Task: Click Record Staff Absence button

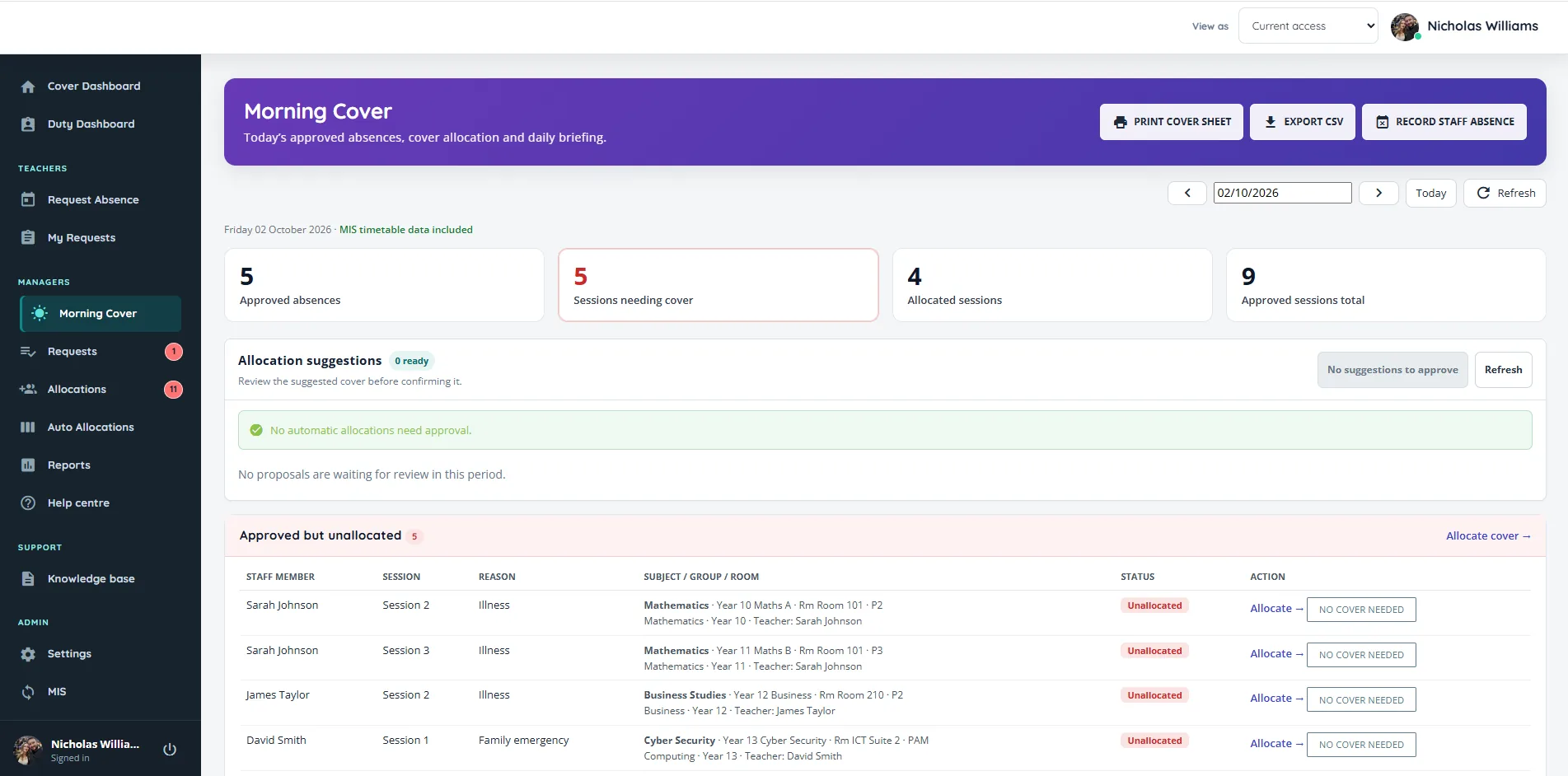Action: 1444,122
